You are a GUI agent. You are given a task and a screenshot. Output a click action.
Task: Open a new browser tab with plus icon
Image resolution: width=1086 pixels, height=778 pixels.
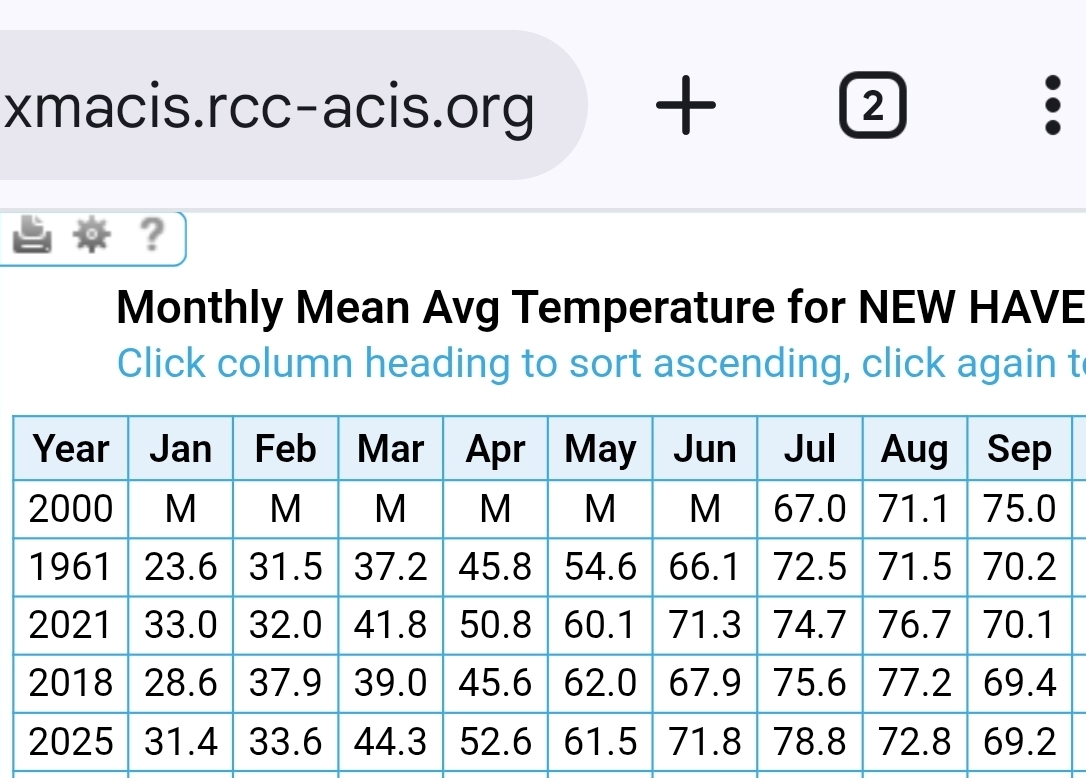tap(685, 106)
